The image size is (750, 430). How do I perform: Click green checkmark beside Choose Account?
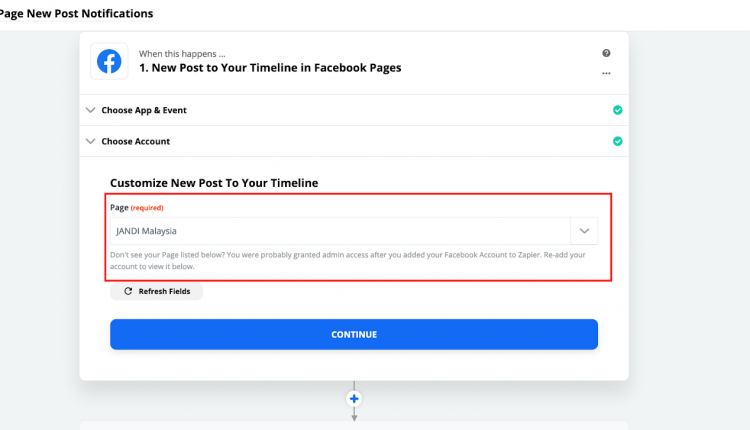point(618,141)
